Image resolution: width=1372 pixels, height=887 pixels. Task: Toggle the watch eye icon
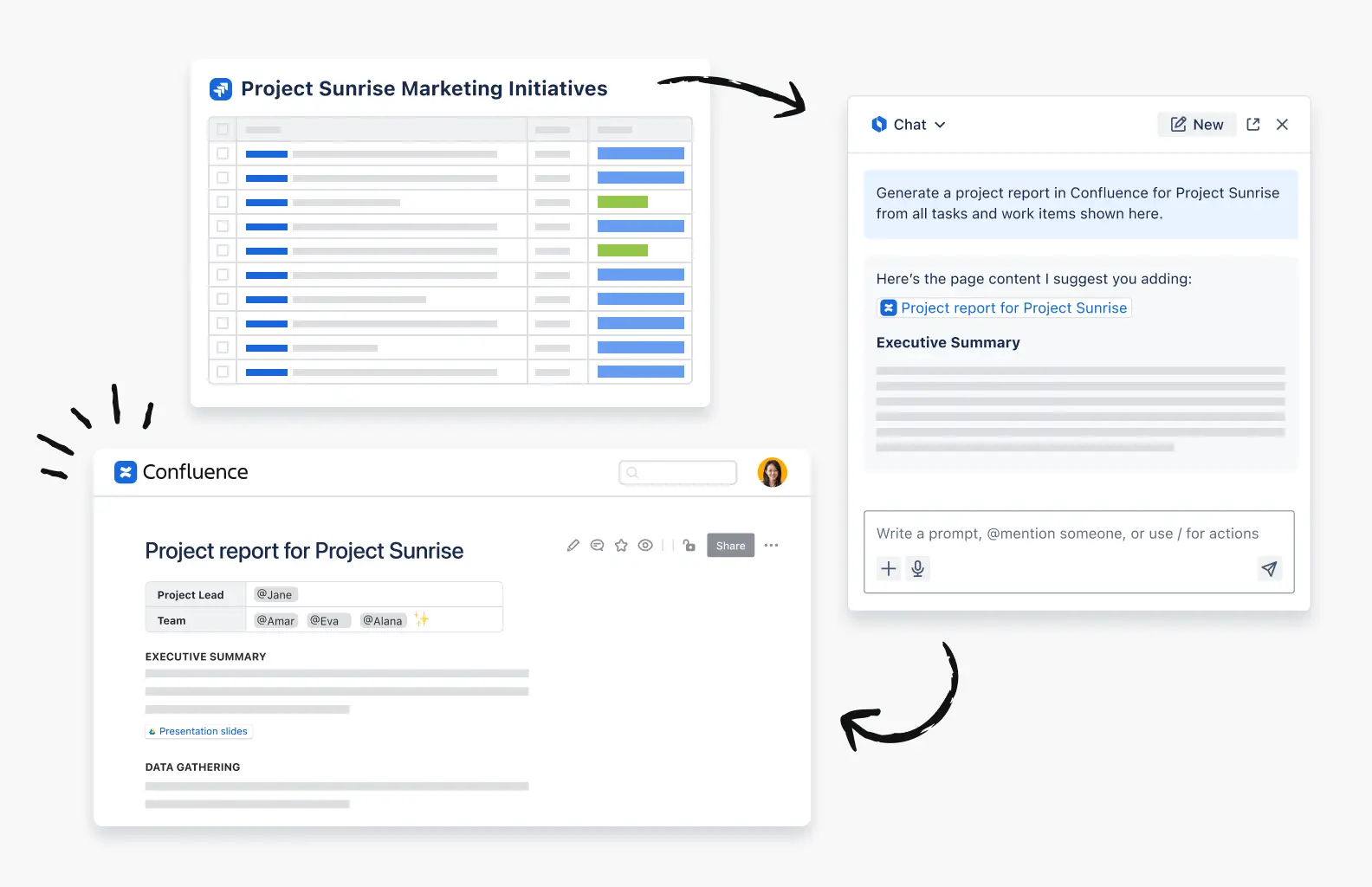[x=645, y=546]
